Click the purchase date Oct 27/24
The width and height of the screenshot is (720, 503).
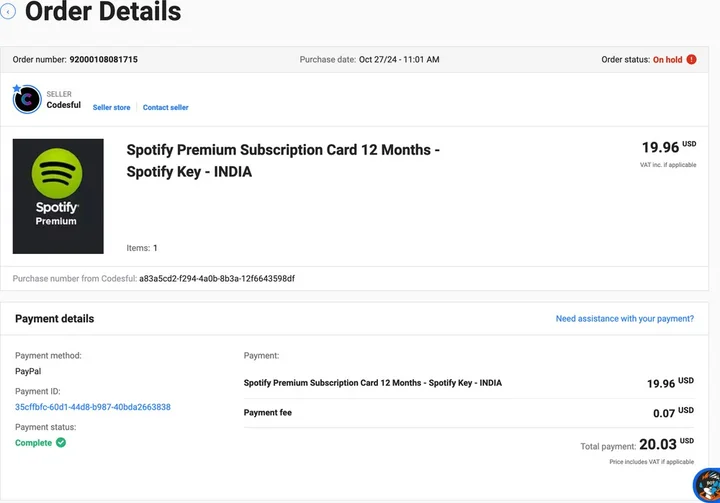click(x=399, y=60)
